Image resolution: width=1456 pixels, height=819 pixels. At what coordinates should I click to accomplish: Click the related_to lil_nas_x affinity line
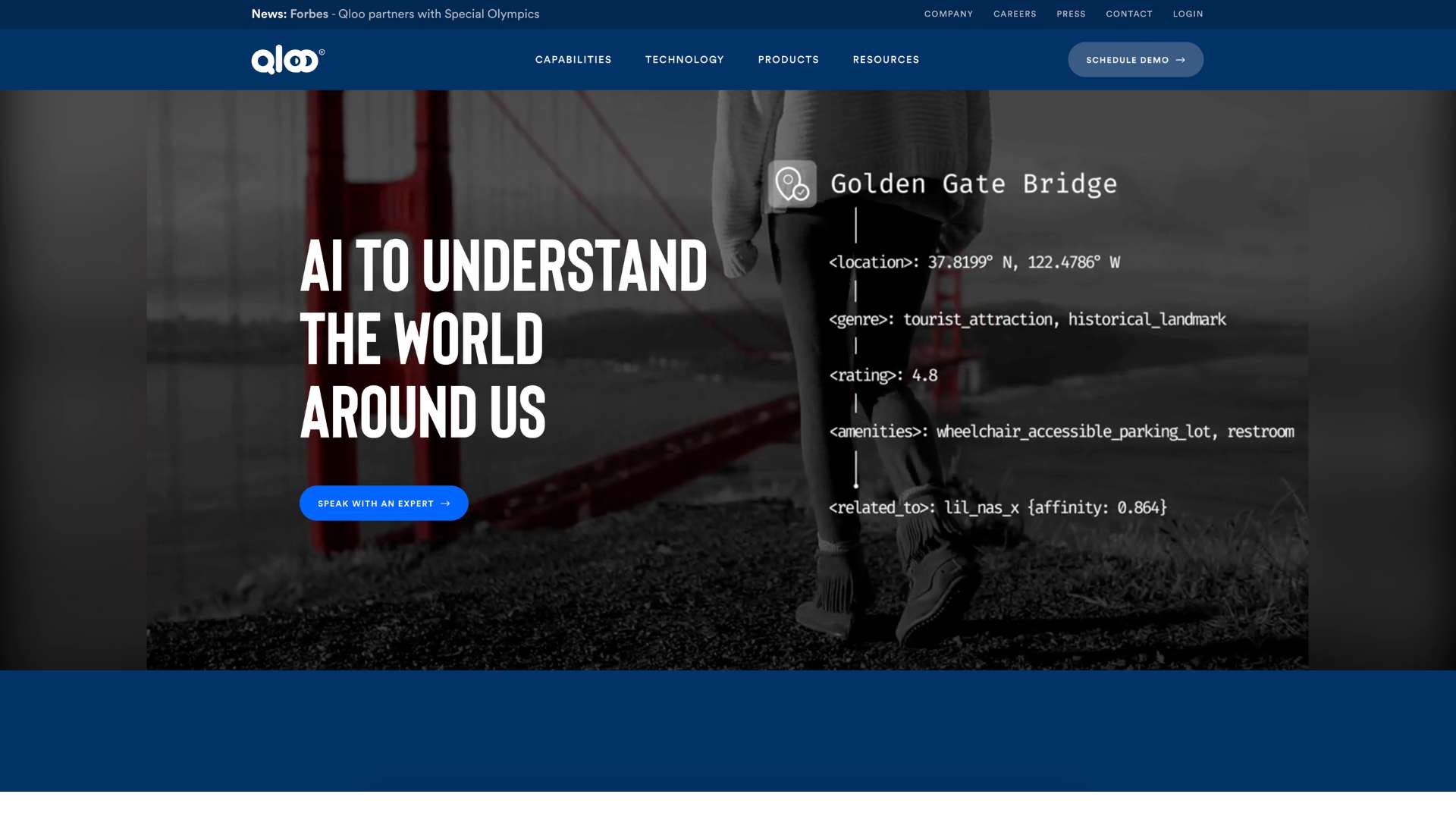tap(998, 507)
